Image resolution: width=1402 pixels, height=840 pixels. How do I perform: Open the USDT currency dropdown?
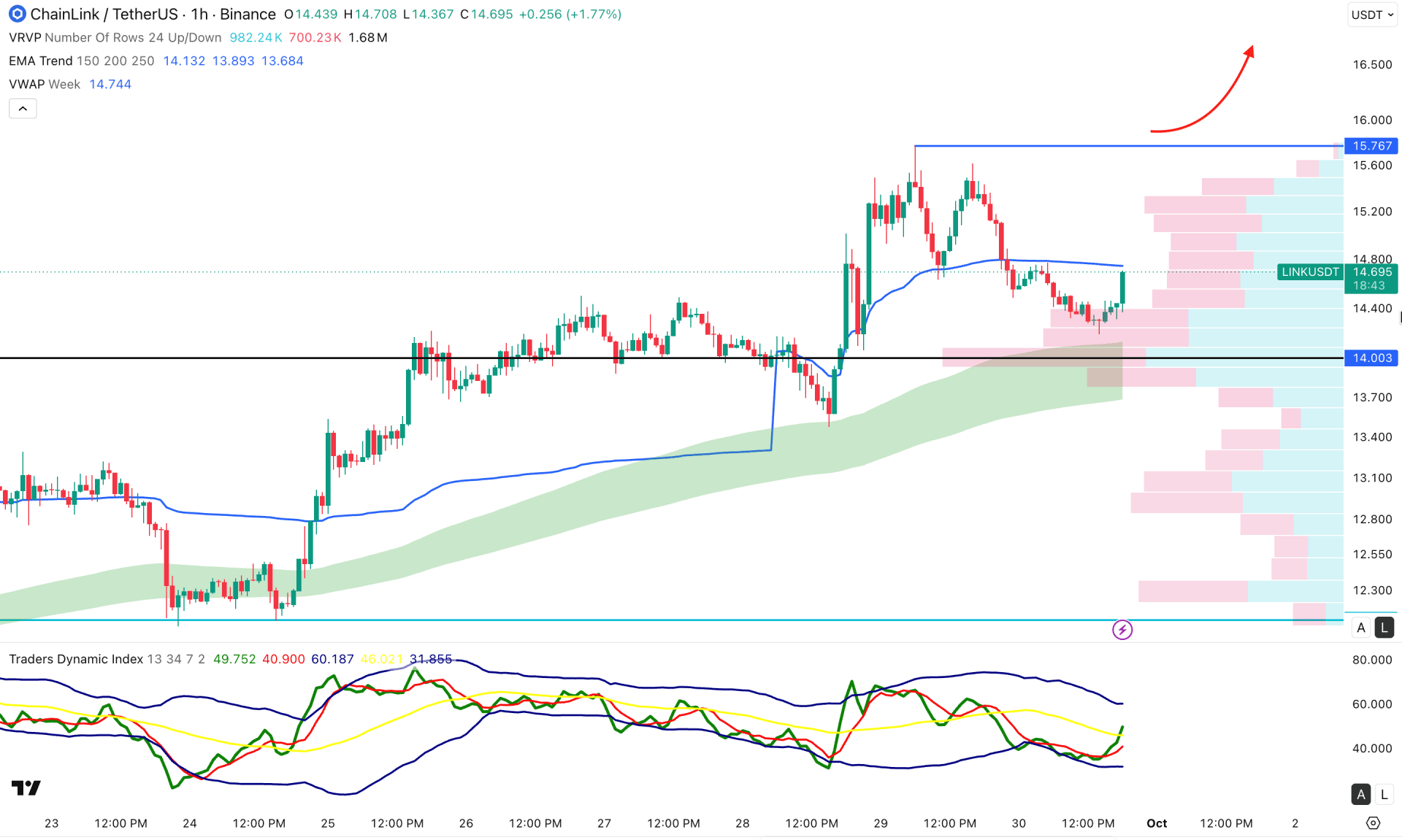tap(1371, 15)
